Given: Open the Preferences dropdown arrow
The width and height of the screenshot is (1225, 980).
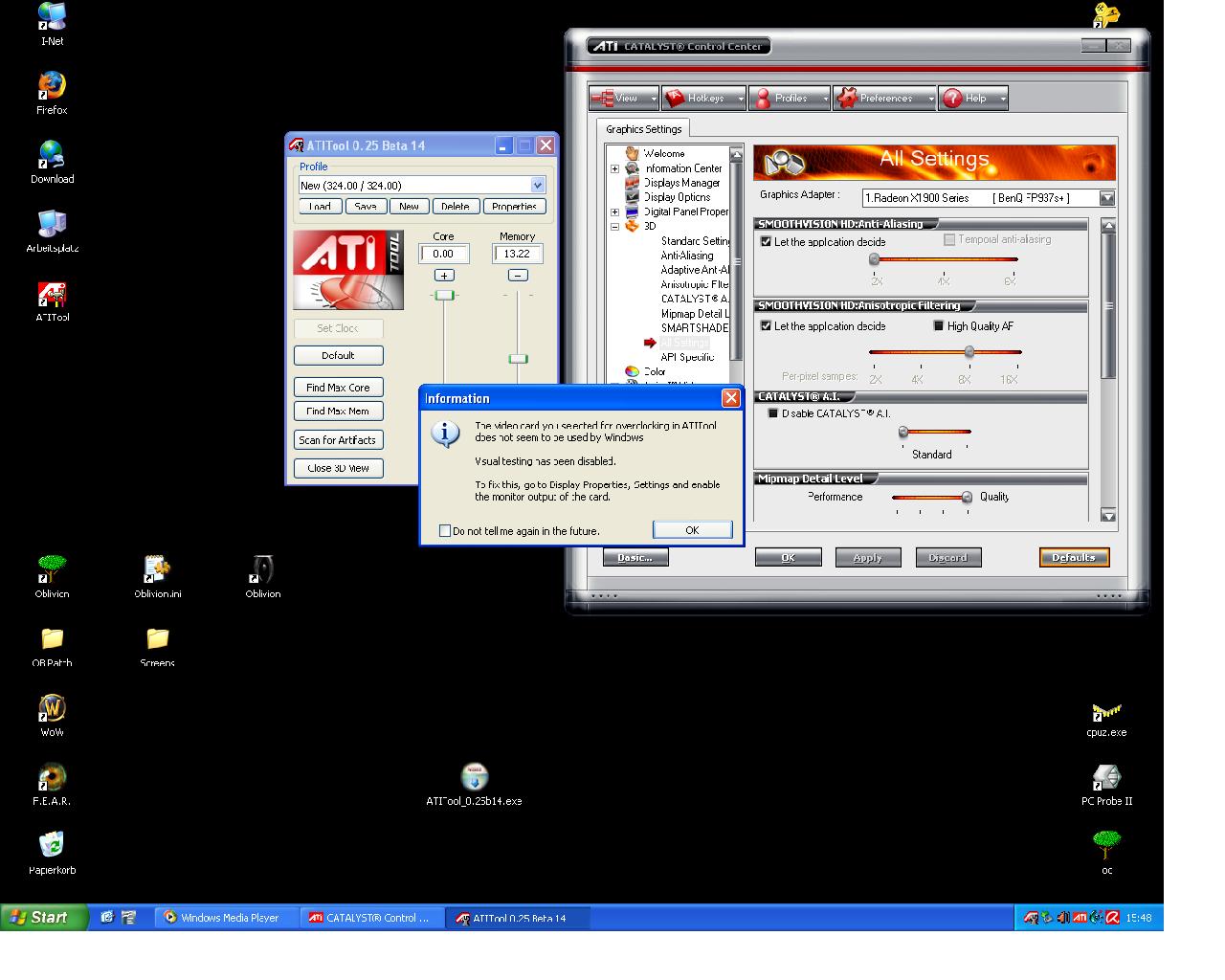Looking at the screenshot, I should pos(931,99).
